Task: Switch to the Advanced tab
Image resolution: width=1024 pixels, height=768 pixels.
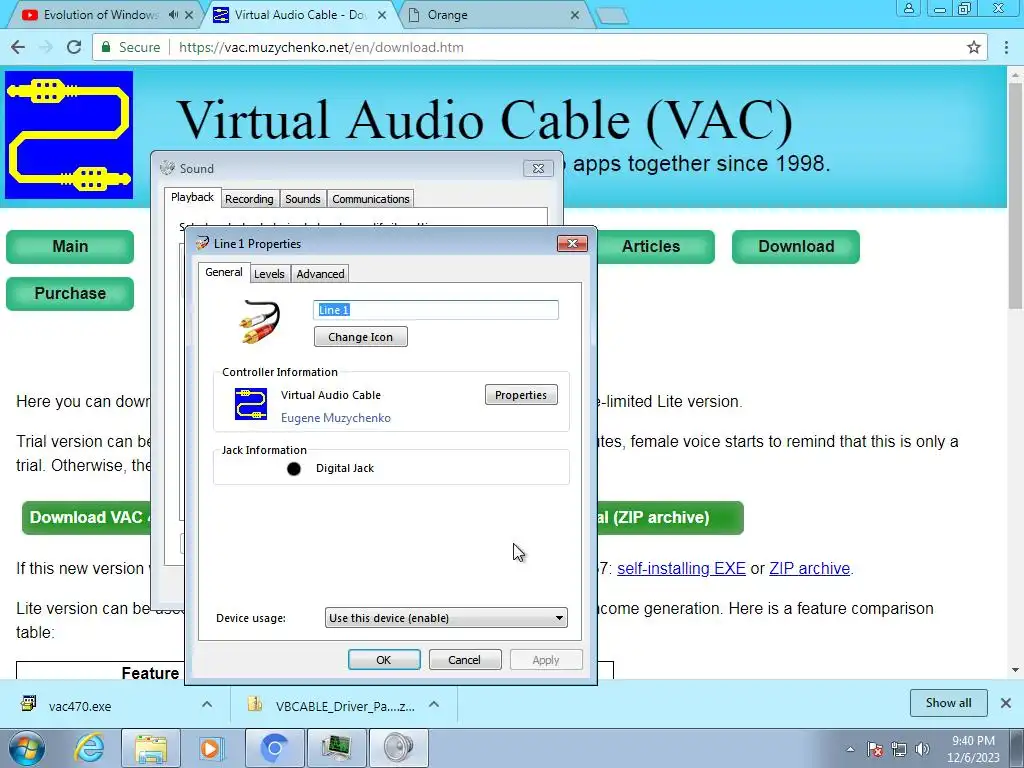Action: 320,274
